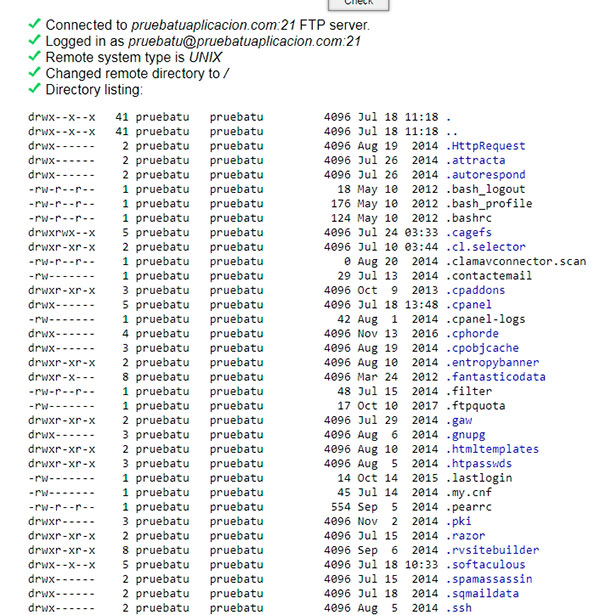Open the .autorespond folder link
600x615 pixels.
click(x=485, y=175)
